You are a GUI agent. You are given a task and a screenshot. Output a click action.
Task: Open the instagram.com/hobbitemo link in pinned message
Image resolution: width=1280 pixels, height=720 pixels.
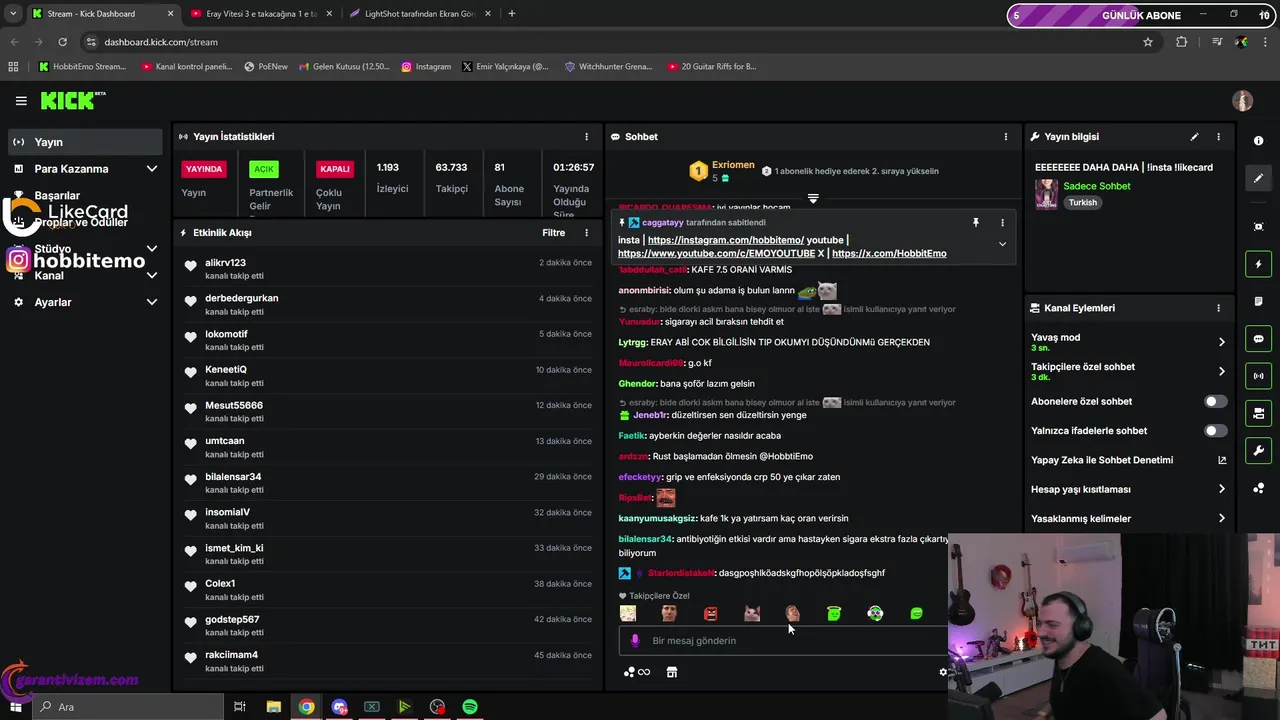point(725,240)
